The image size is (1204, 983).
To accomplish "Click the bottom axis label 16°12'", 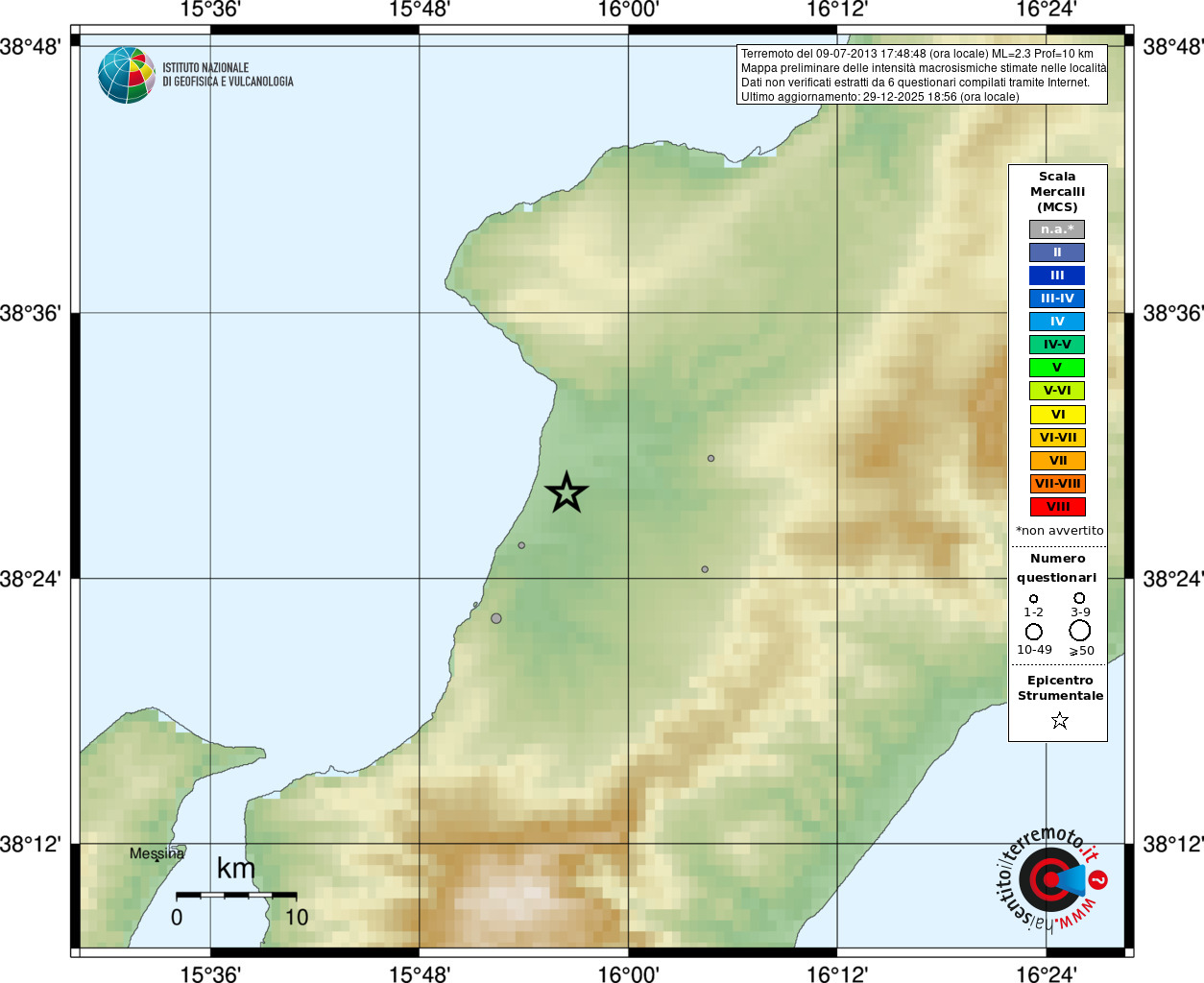I will tap(837, 973).
